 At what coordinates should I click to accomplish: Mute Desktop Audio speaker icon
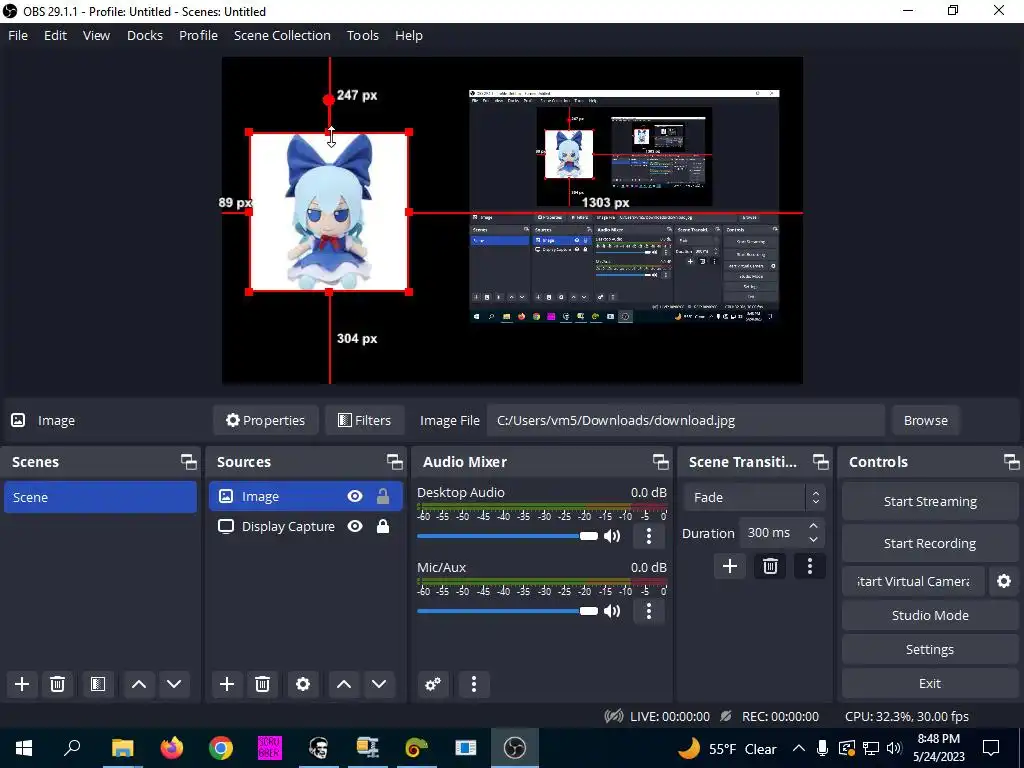(612, 536)
